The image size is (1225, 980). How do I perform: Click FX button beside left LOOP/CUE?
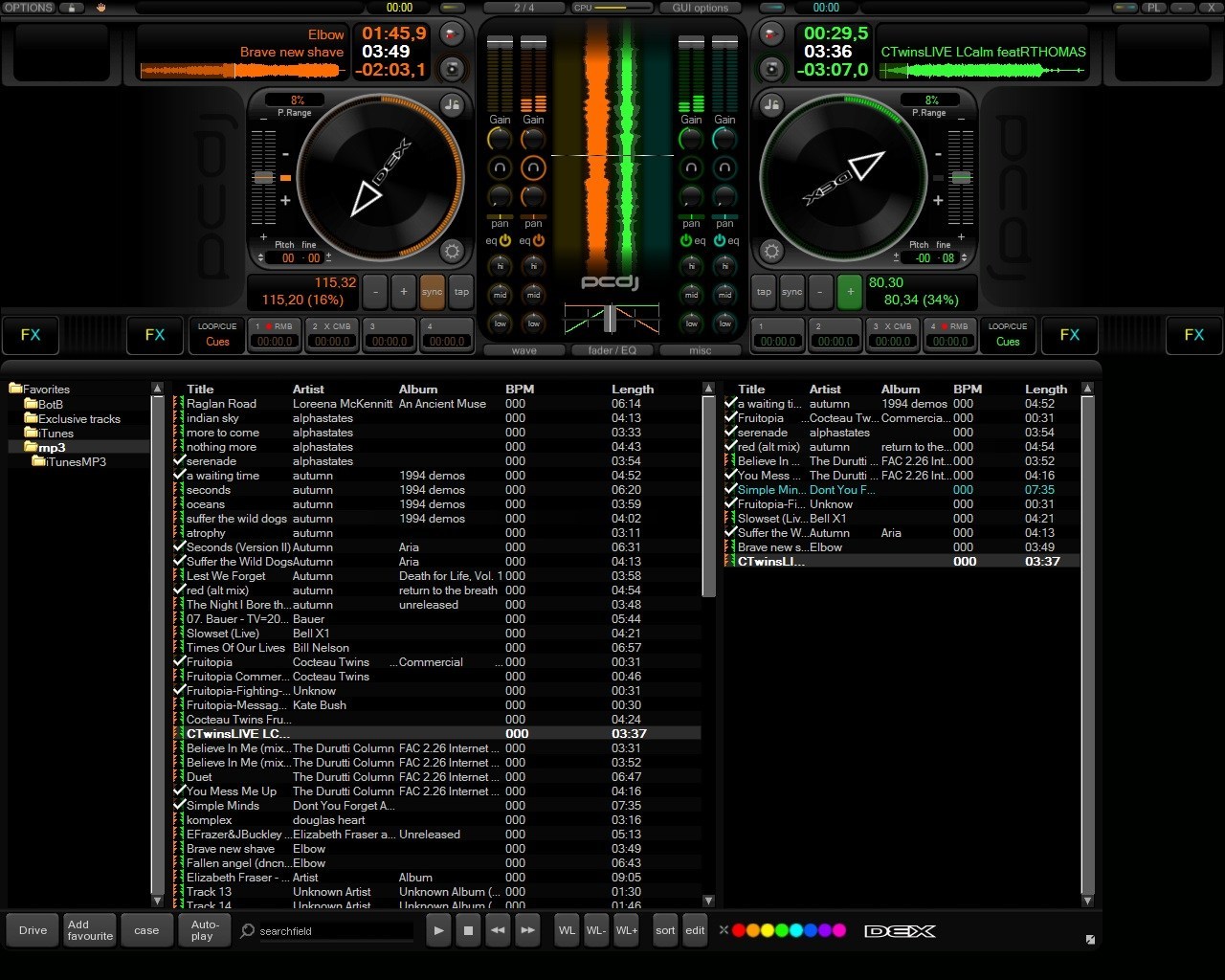coord(155,335)
